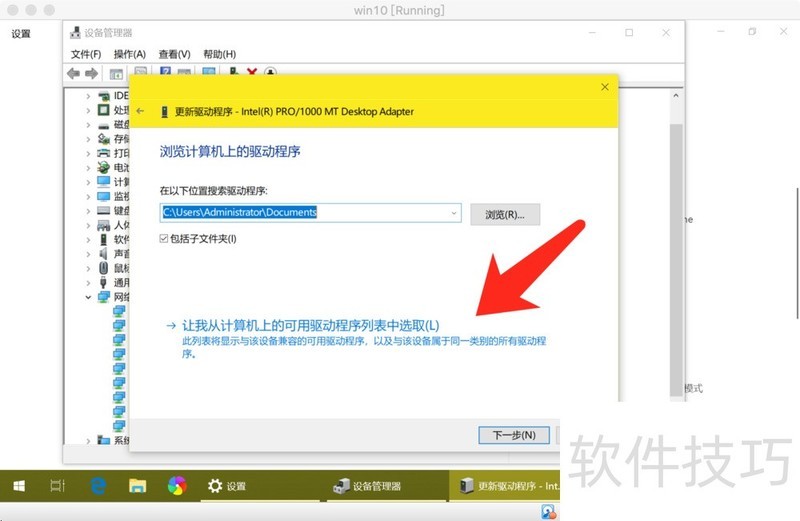Expand the IDE node in device tree
The image size is (800, 521).
click(88, 96)
